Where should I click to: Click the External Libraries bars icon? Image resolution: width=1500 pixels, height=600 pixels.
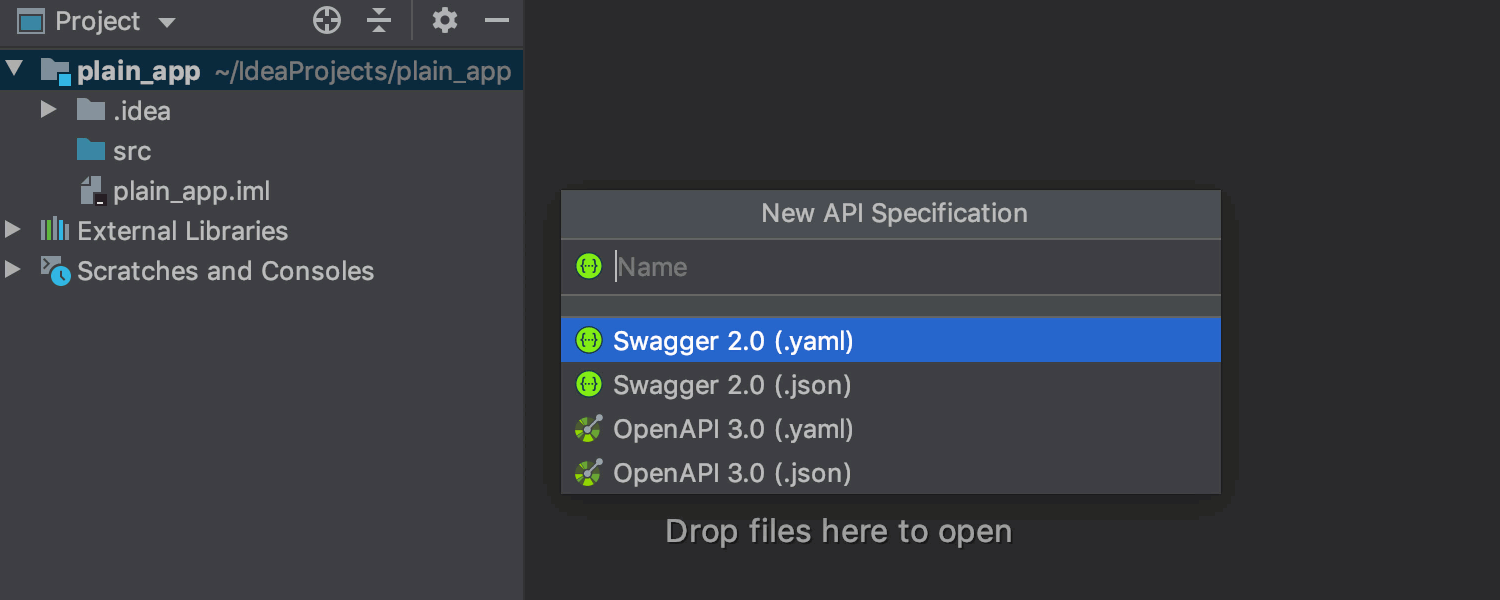coord(54,230)
